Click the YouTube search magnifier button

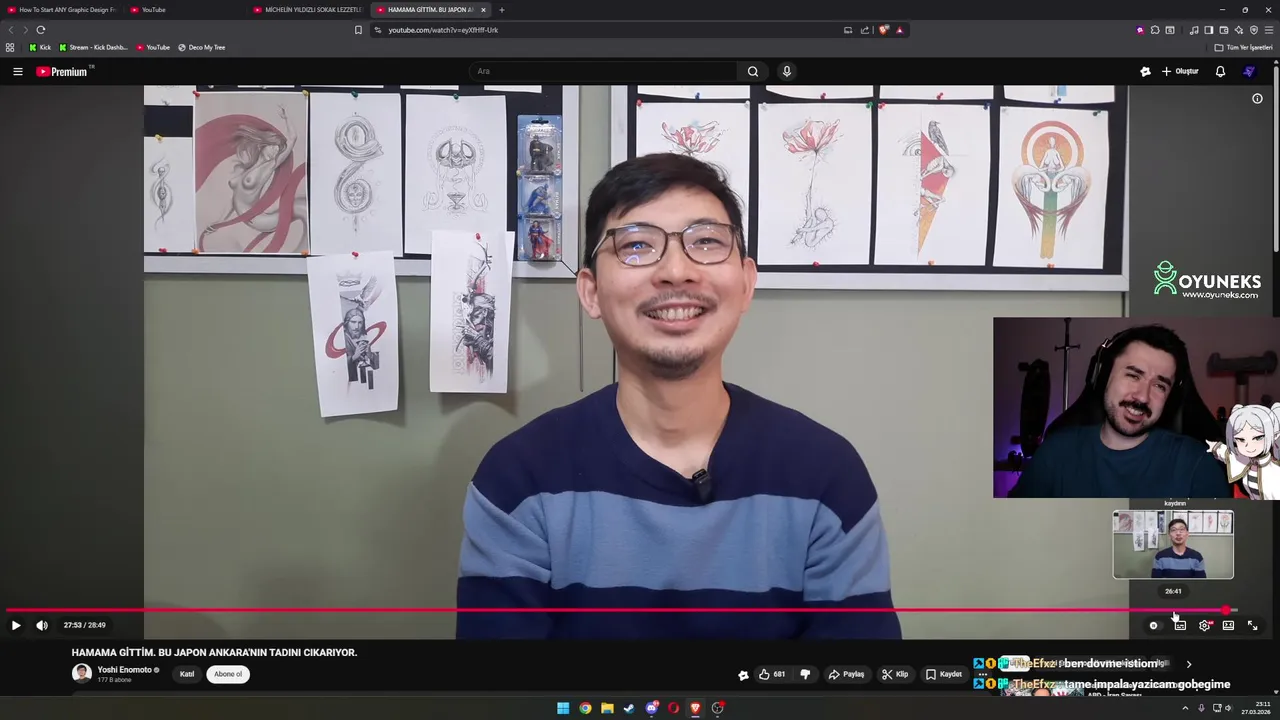[x=753, y=71]
